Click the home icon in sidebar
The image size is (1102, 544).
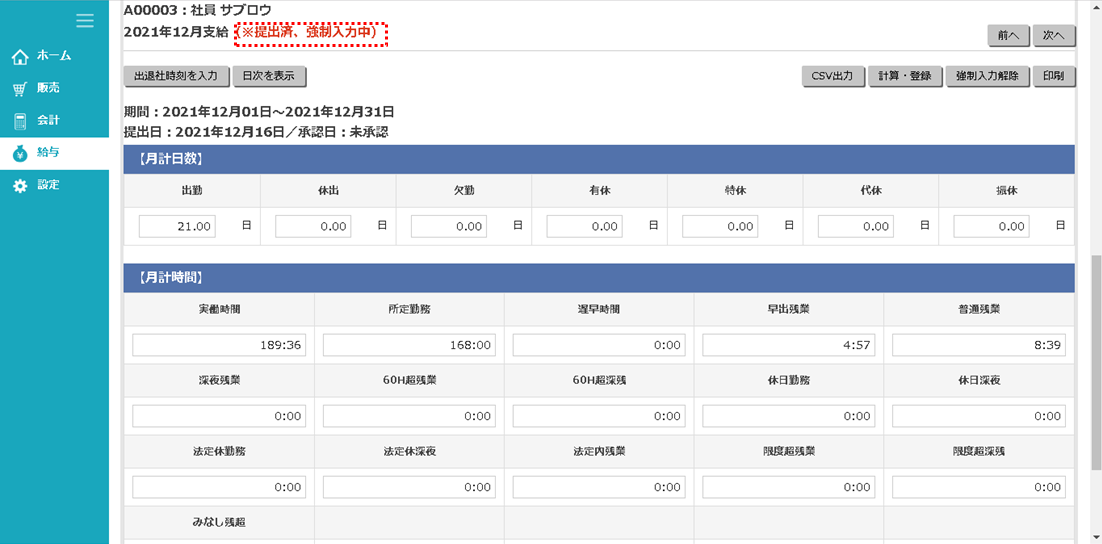[20, 56]
